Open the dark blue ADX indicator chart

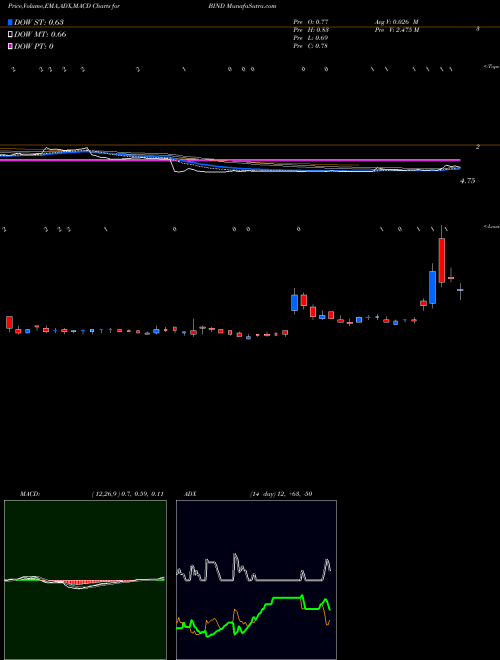pyautogui.click(x=256, y=580)
